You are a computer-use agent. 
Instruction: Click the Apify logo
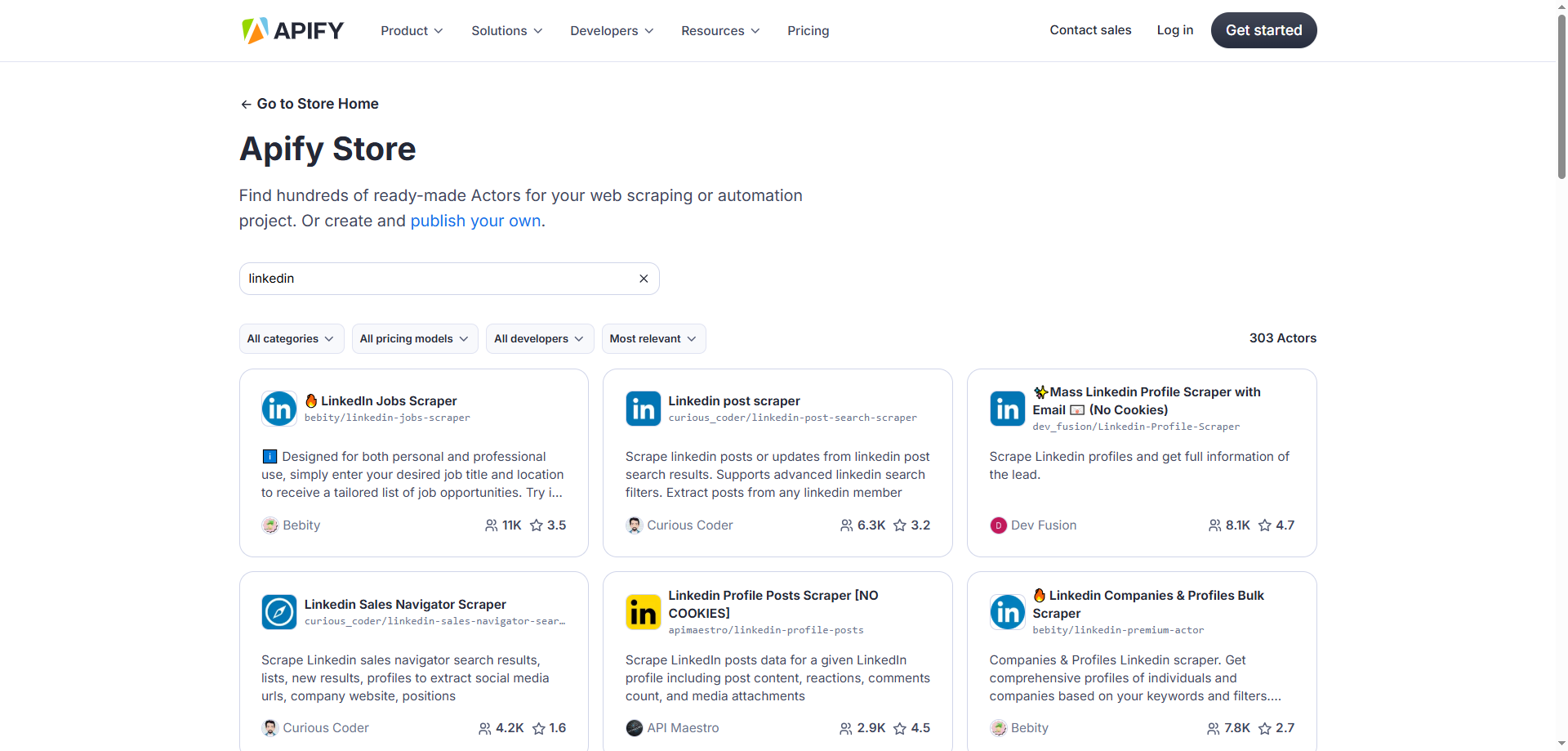click(x=292, y=30)
